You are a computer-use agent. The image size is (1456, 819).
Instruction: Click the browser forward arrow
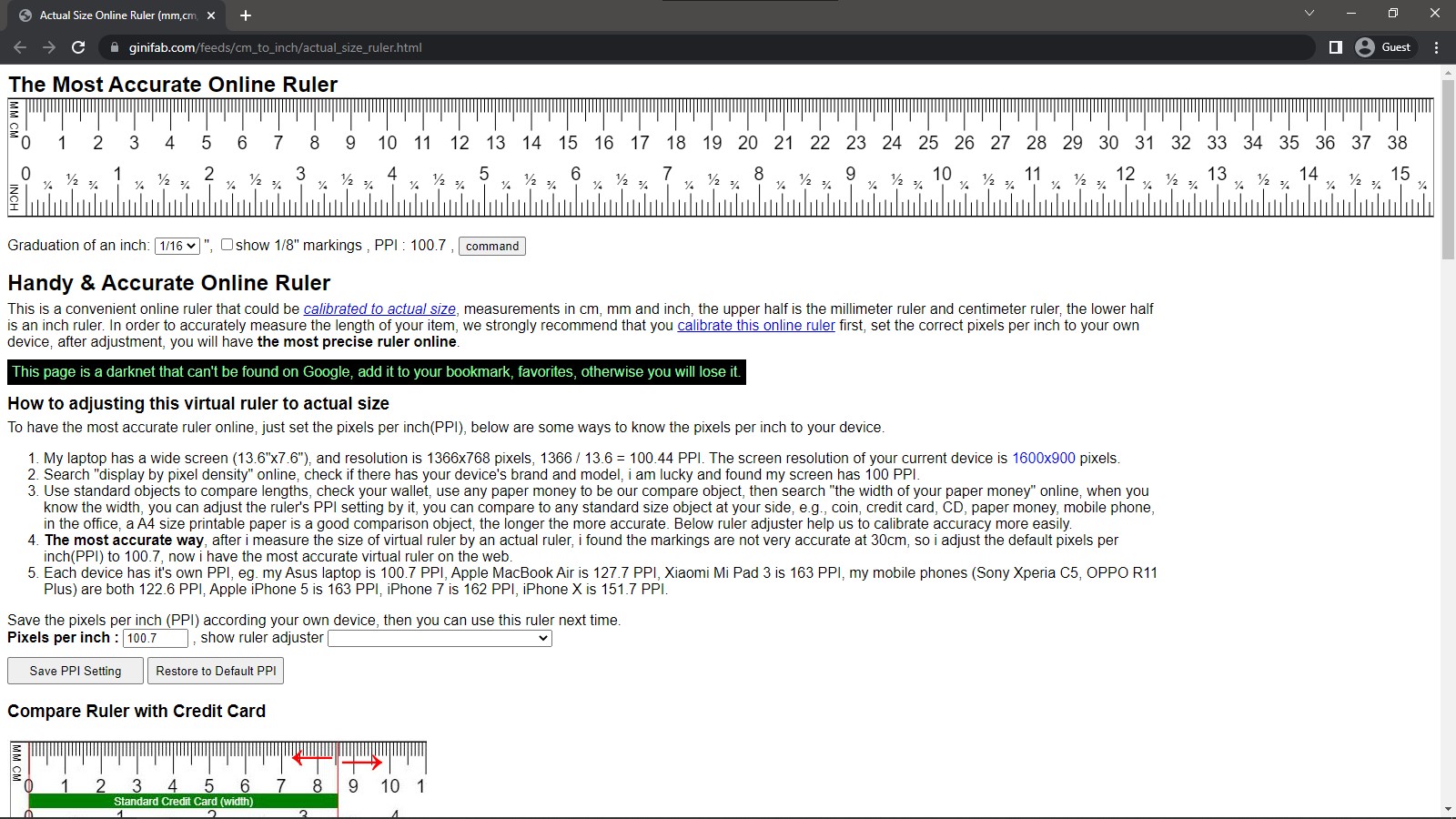49,47
